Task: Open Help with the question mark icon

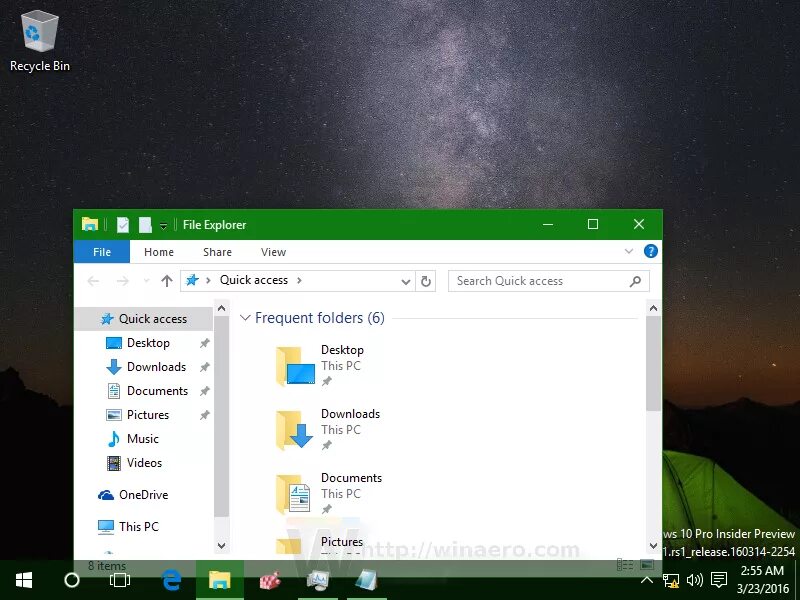Action: (651, 251)
